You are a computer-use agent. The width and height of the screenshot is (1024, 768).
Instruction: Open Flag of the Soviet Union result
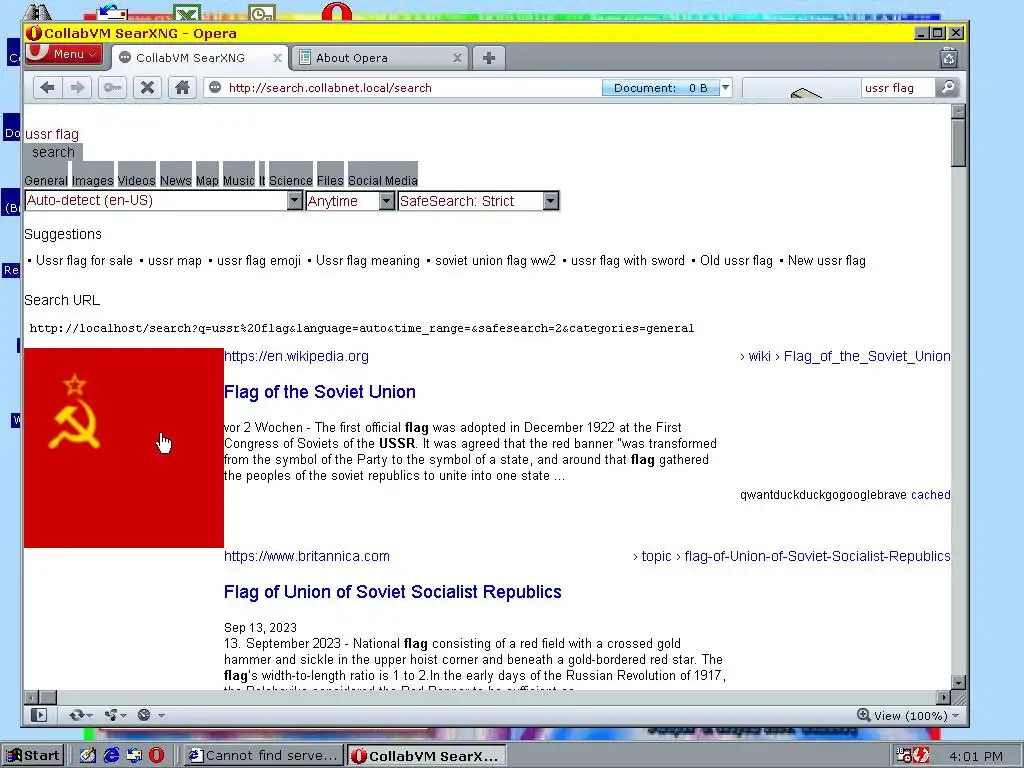319,392
